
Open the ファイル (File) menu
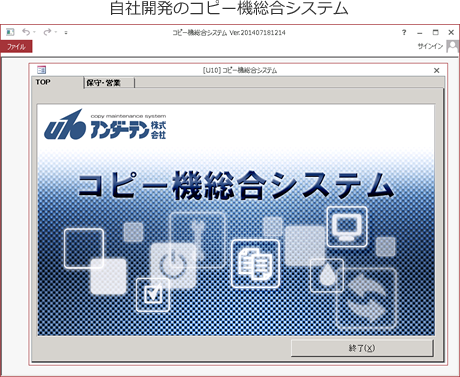point(16,46)
